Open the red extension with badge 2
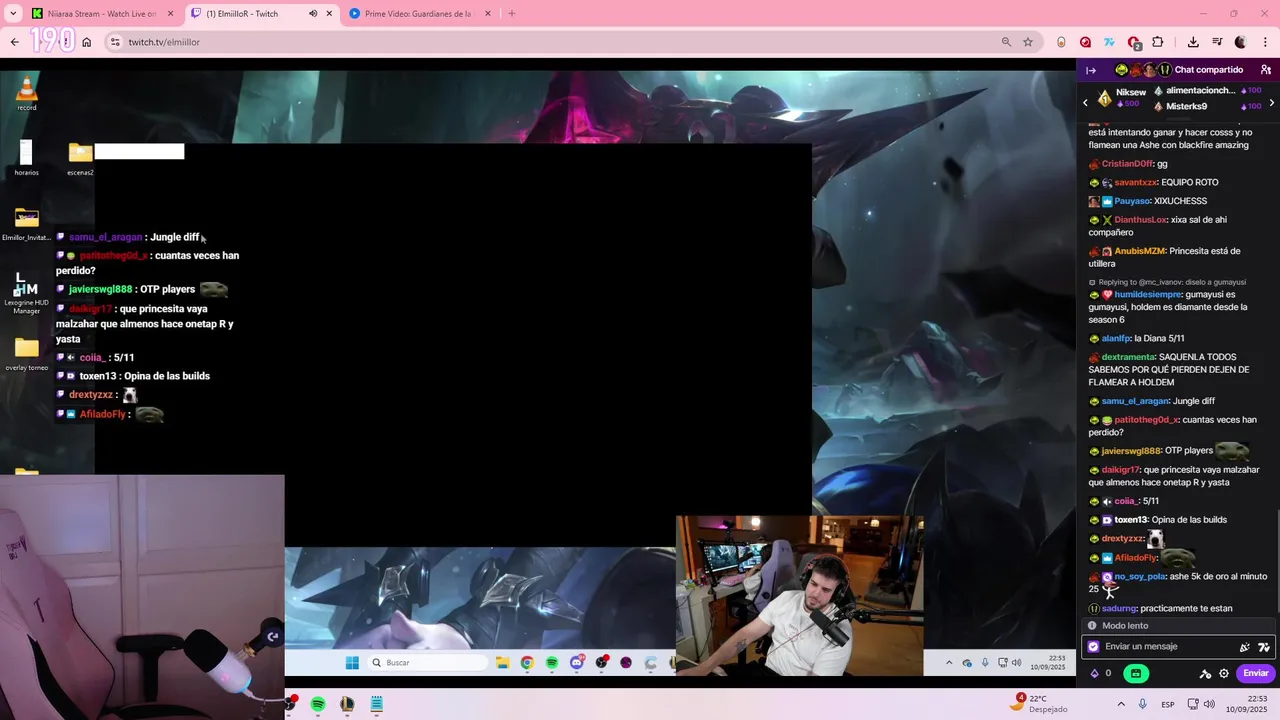Screen dimensions: 1280x720 point(1134,42)
